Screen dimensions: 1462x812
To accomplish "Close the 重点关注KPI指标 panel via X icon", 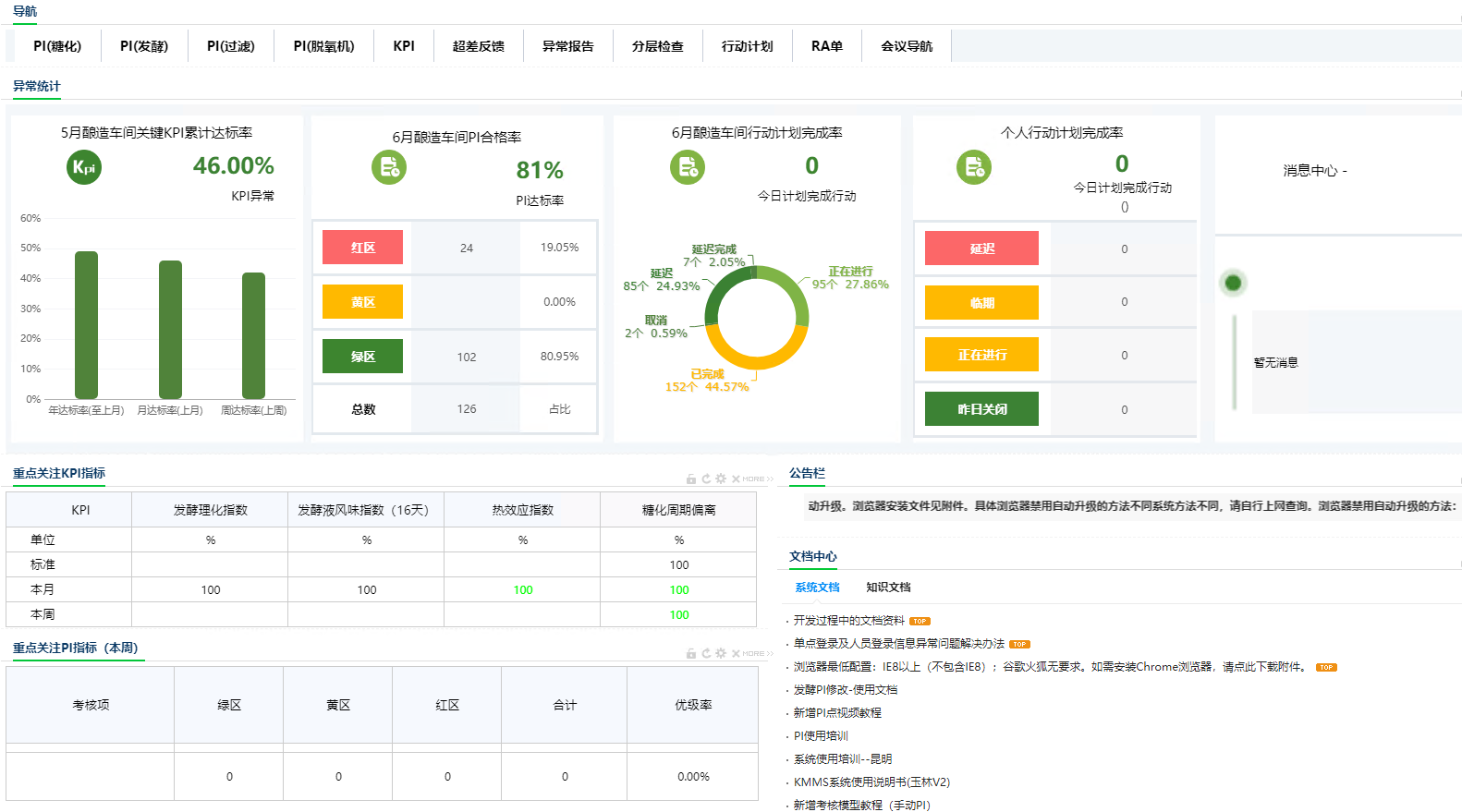I will 736,479.
